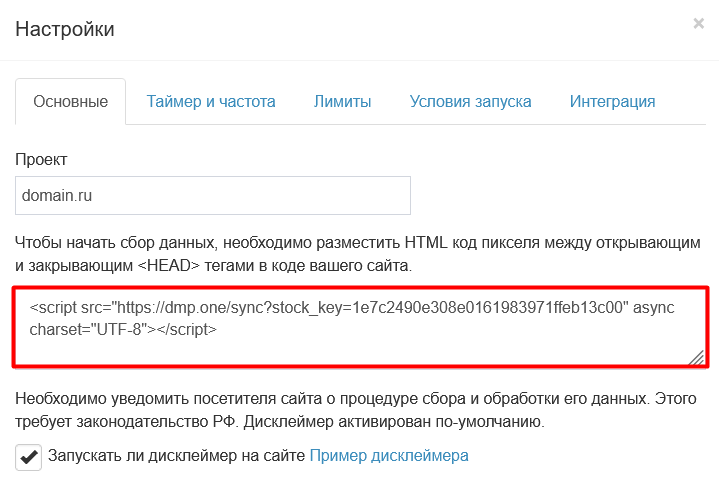Close the Настройки dialog with the X
719x486 pixels.
click(x=698, y=23)
